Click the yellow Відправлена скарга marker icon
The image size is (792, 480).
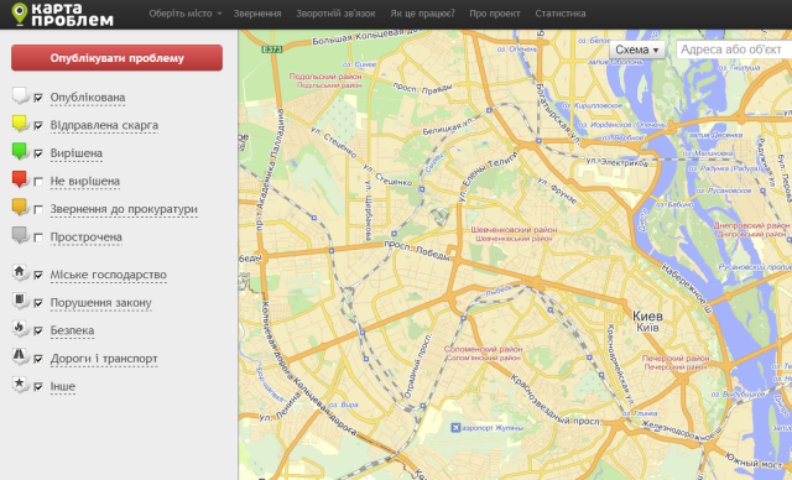pos(20,123)
